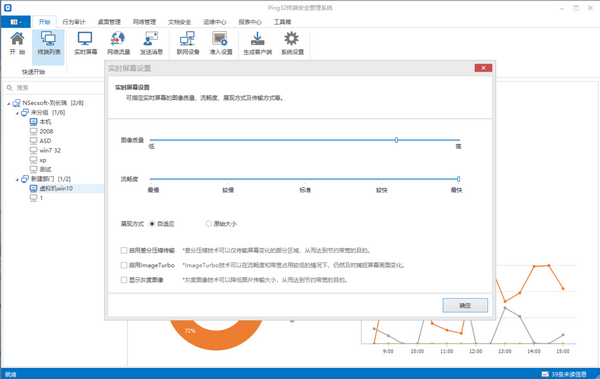
Task: Switch to the 报表中心 ribbon tab
Action: [x=250, y=22]
